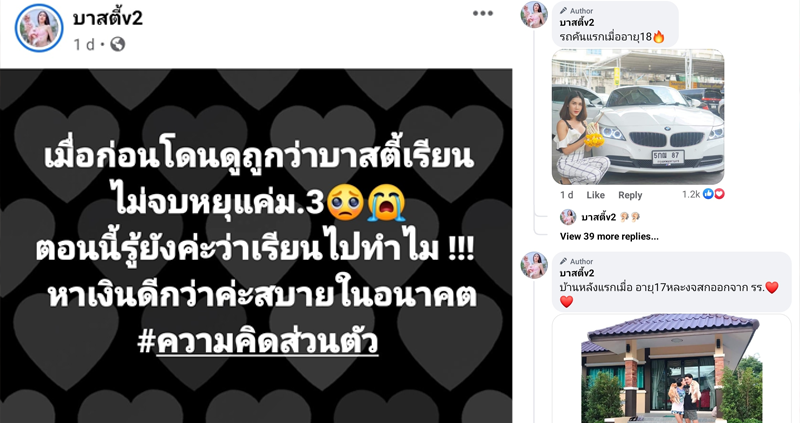Click the 1d timestamp of the post
The width and height of the screenshot is (800, 423).
pyautogui.click(x=84, y=45)
